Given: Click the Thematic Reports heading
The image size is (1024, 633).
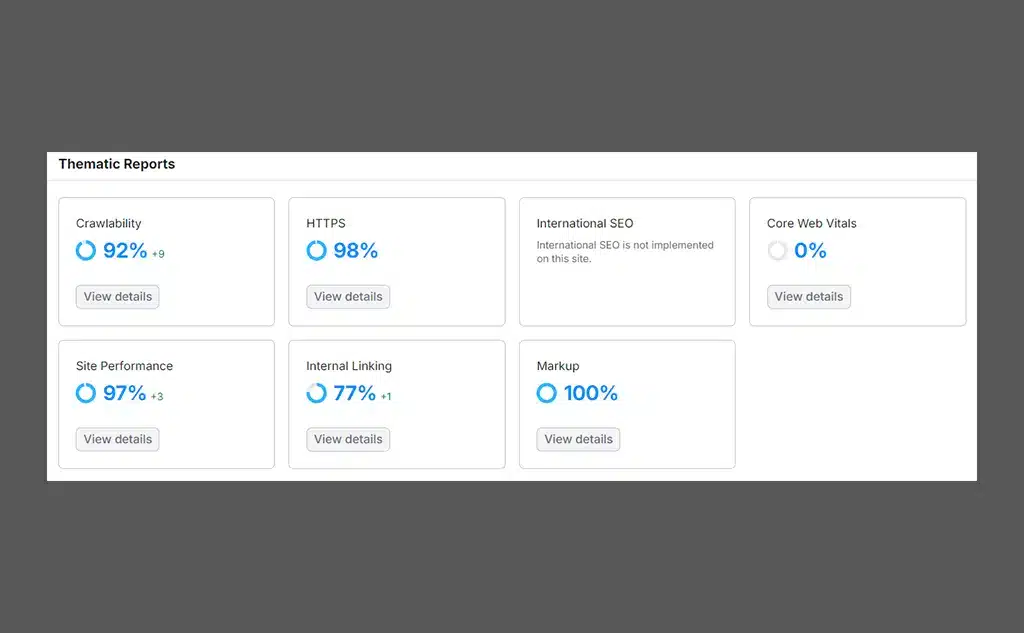Looking at the screenshot, I should (x=117, y=164).
